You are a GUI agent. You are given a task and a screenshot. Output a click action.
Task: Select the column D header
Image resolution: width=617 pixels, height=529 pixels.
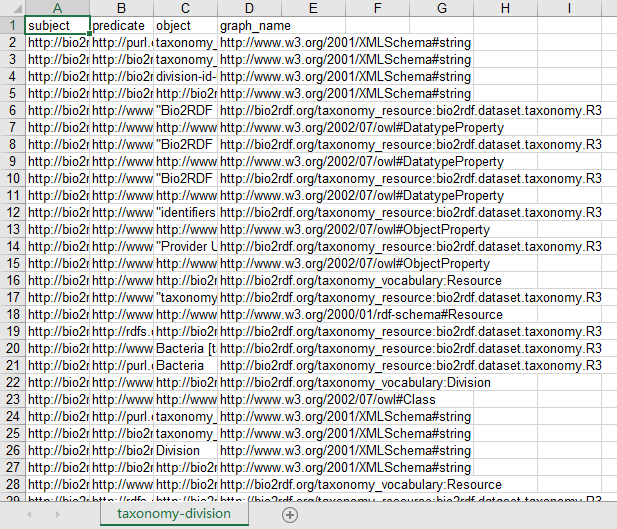click(249, 8)
